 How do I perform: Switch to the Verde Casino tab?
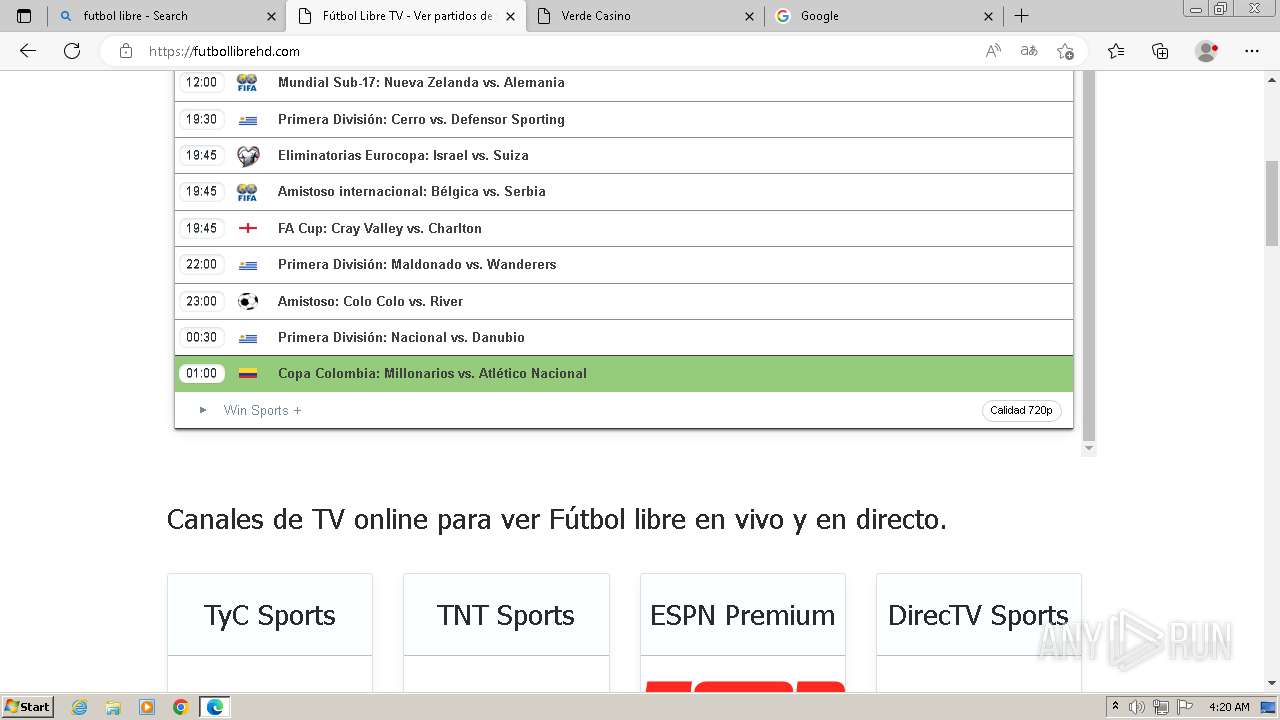tap(644, 16)
